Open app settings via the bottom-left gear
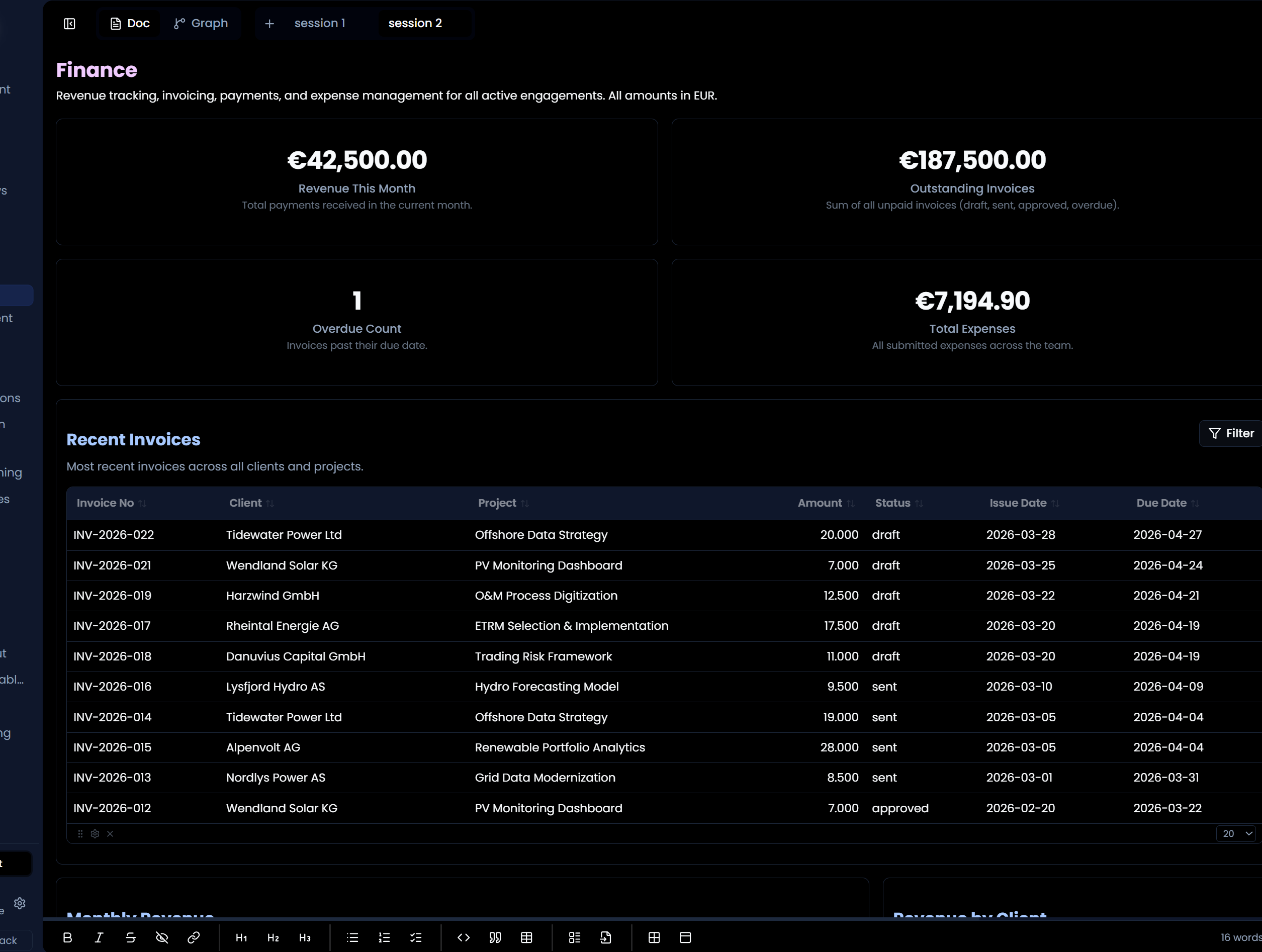Image resolution: width=1262 pixels, height=952 pixels. pos(20,903)
